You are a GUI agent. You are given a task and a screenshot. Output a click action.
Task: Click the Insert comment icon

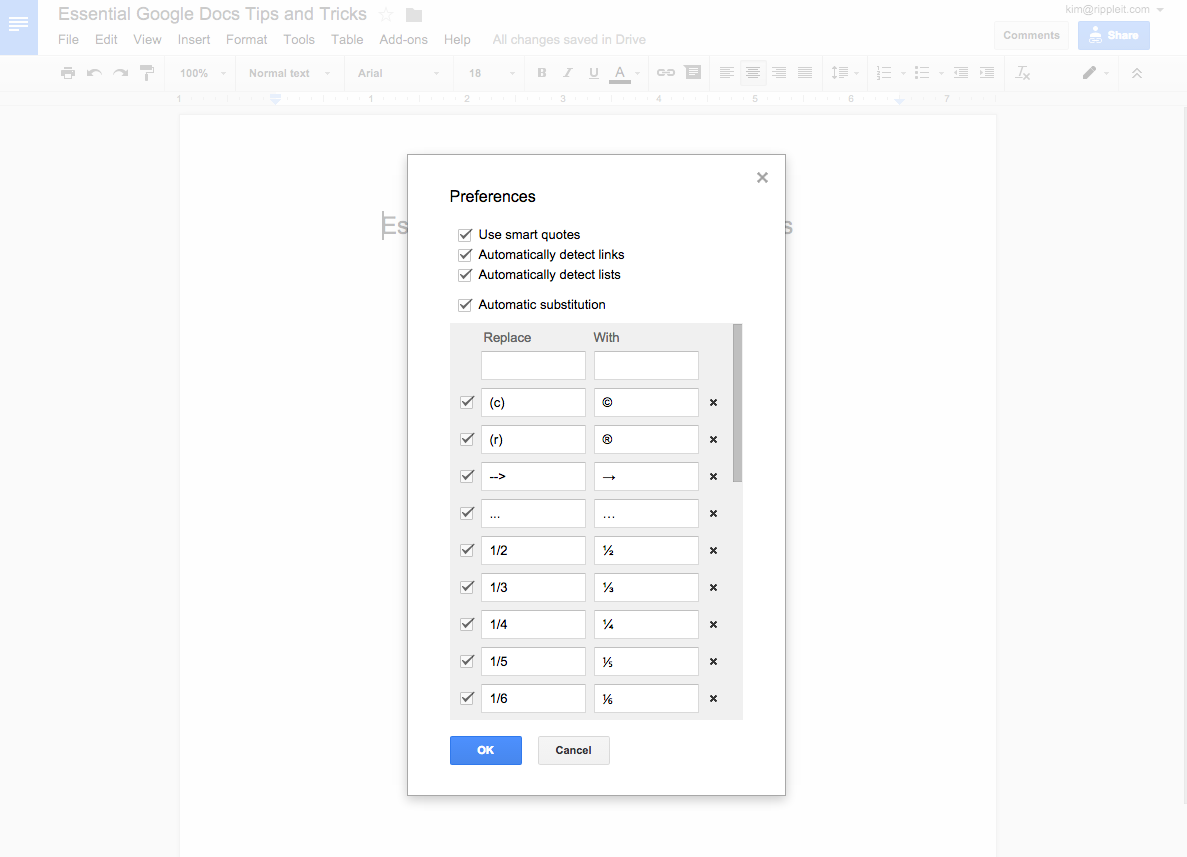coord(693,73)
